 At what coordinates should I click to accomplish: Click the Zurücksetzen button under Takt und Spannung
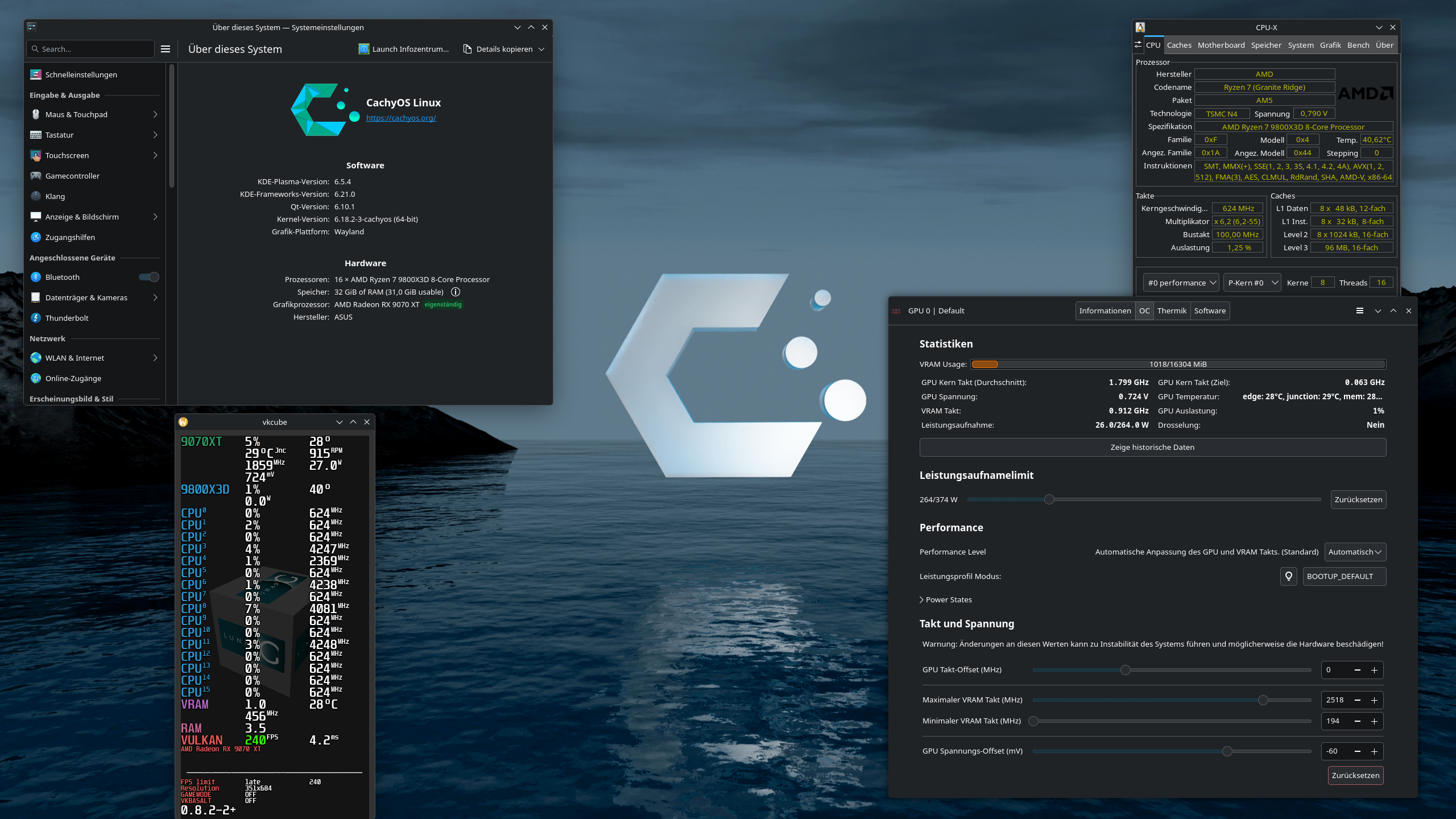coord(1355,775)
